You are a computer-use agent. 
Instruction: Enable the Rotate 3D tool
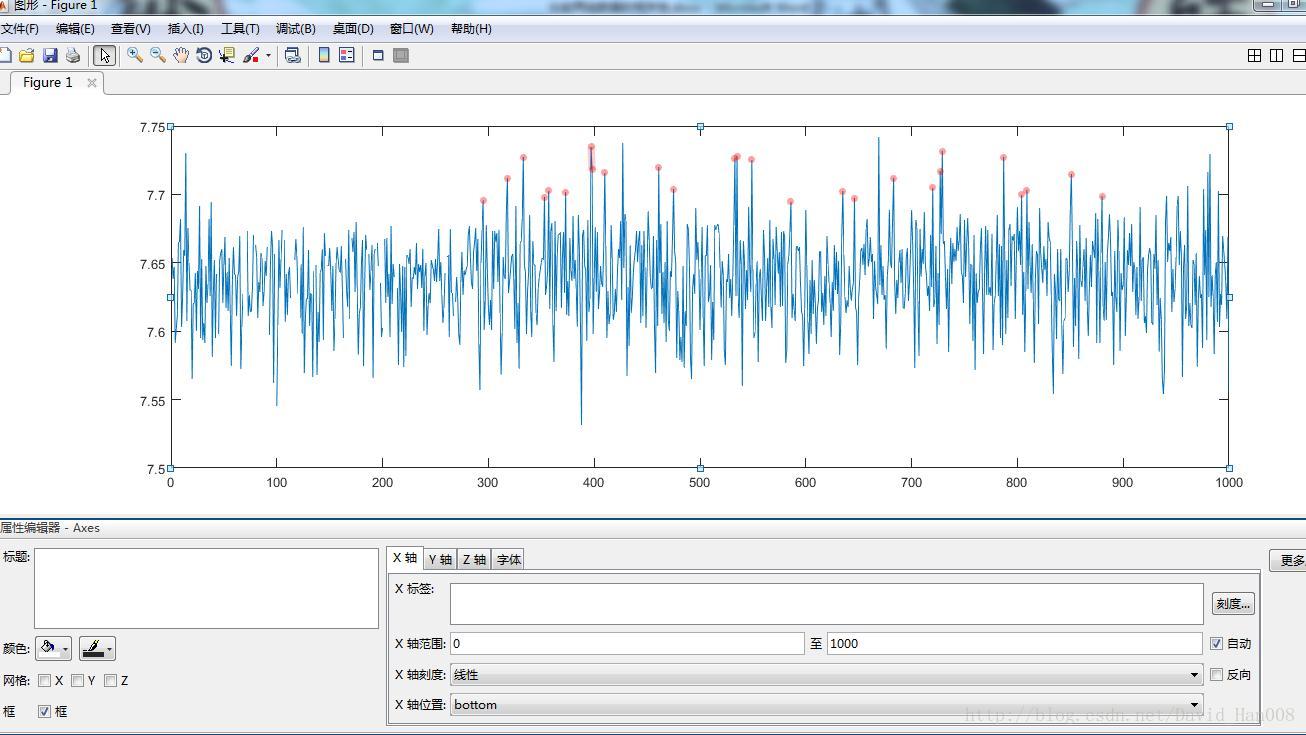coord(204,56)
